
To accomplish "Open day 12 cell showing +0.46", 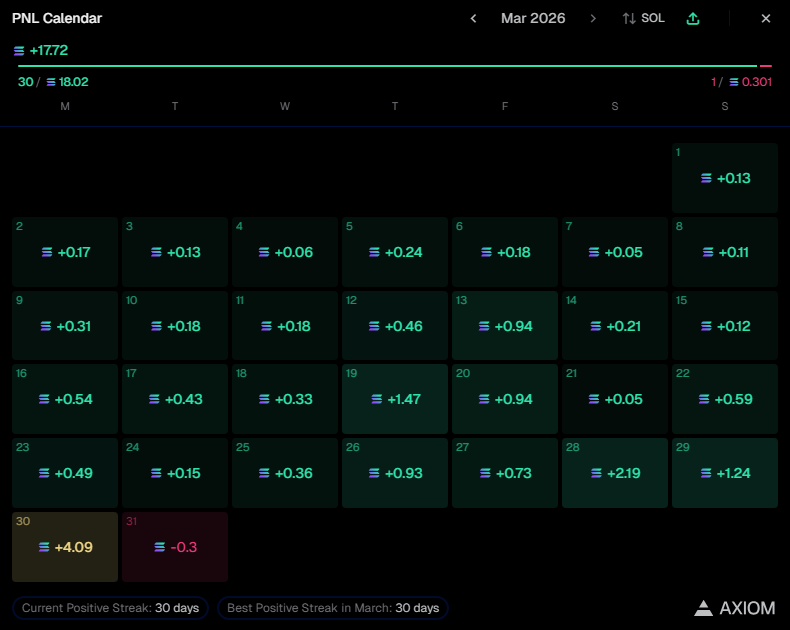I will (395, 326).
